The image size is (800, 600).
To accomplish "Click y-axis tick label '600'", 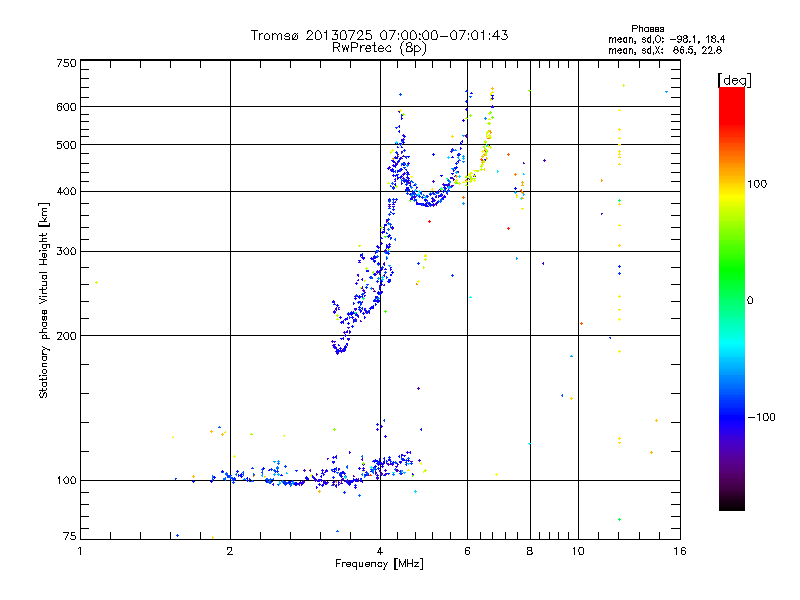I will (x=66, y=107).
